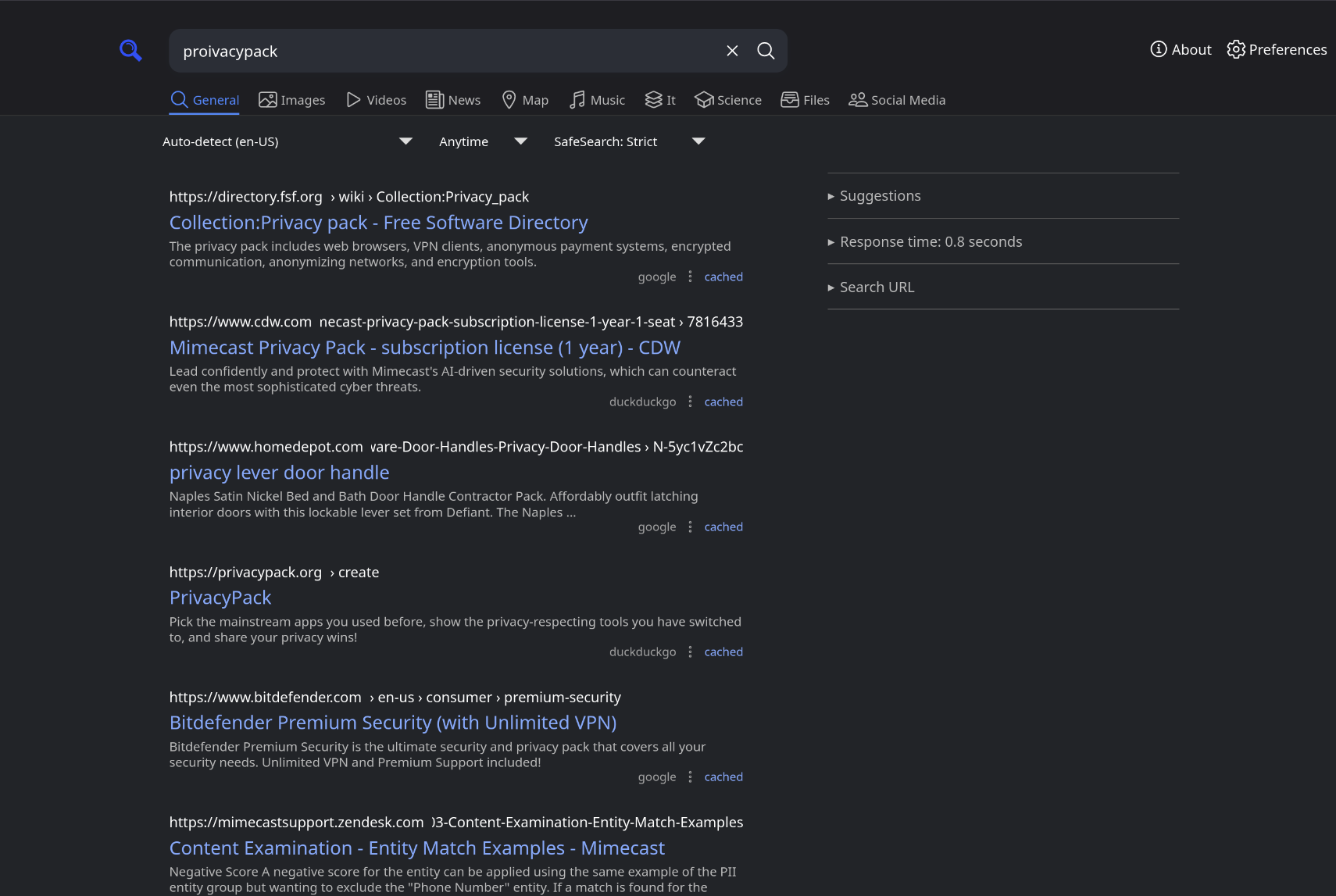The height and width of the screenshot is (896, 1336).
Task: Open the Preferences page link
Action: [1277, 49]
